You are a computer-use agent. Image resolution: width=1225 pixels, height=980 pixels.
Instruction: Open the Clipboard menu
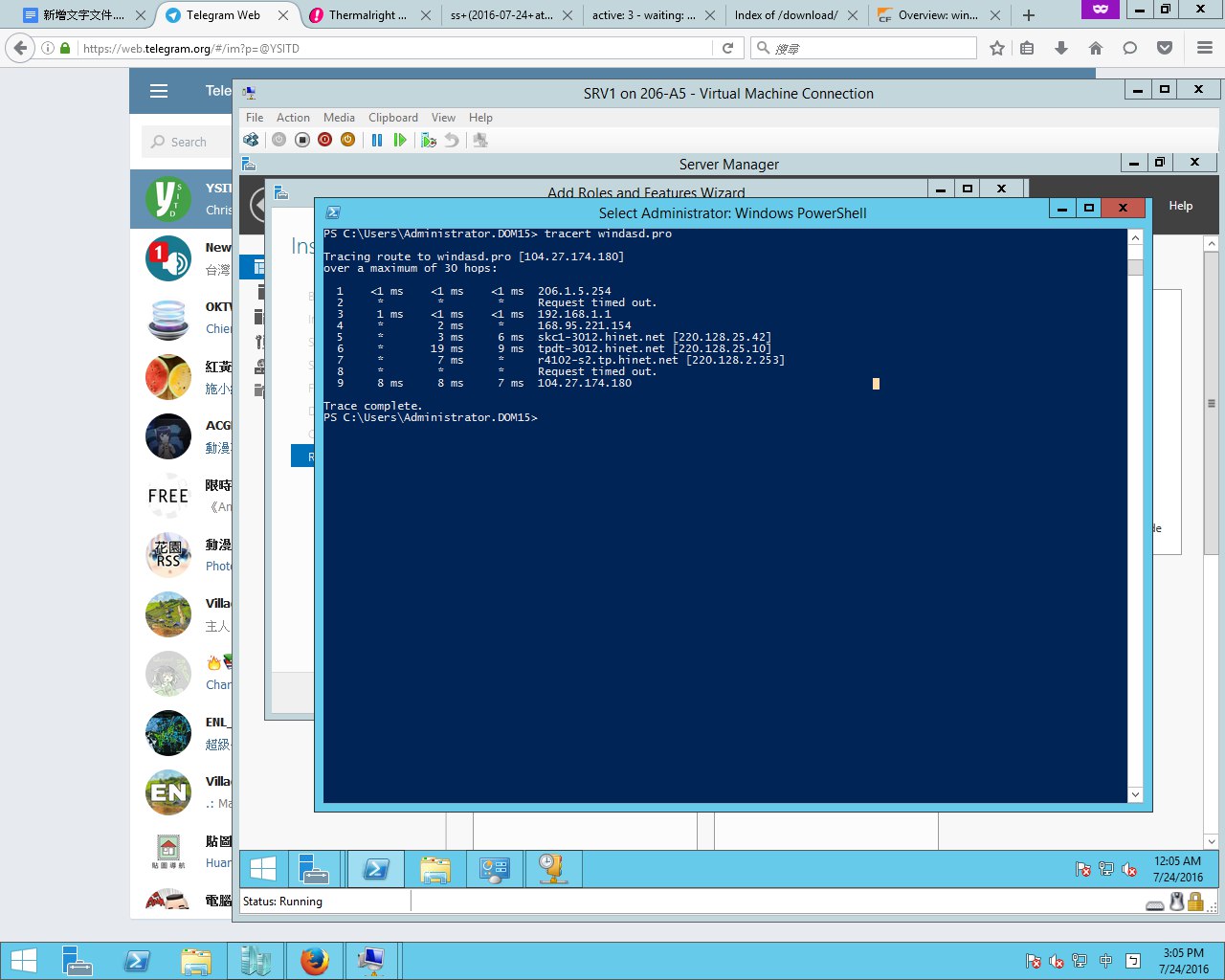point(392,118)
